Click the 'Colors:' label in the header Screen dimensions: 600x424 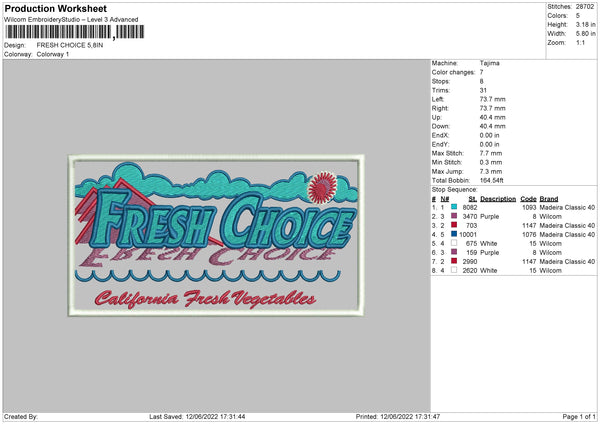(x=558, y=16)
